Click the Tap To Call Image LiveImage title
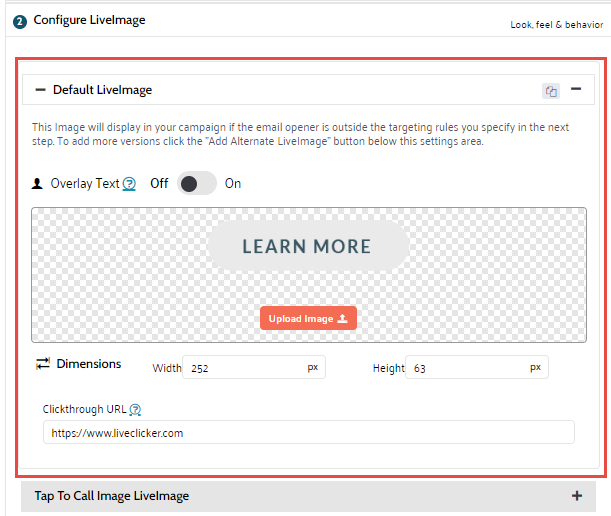 point(112,496)
